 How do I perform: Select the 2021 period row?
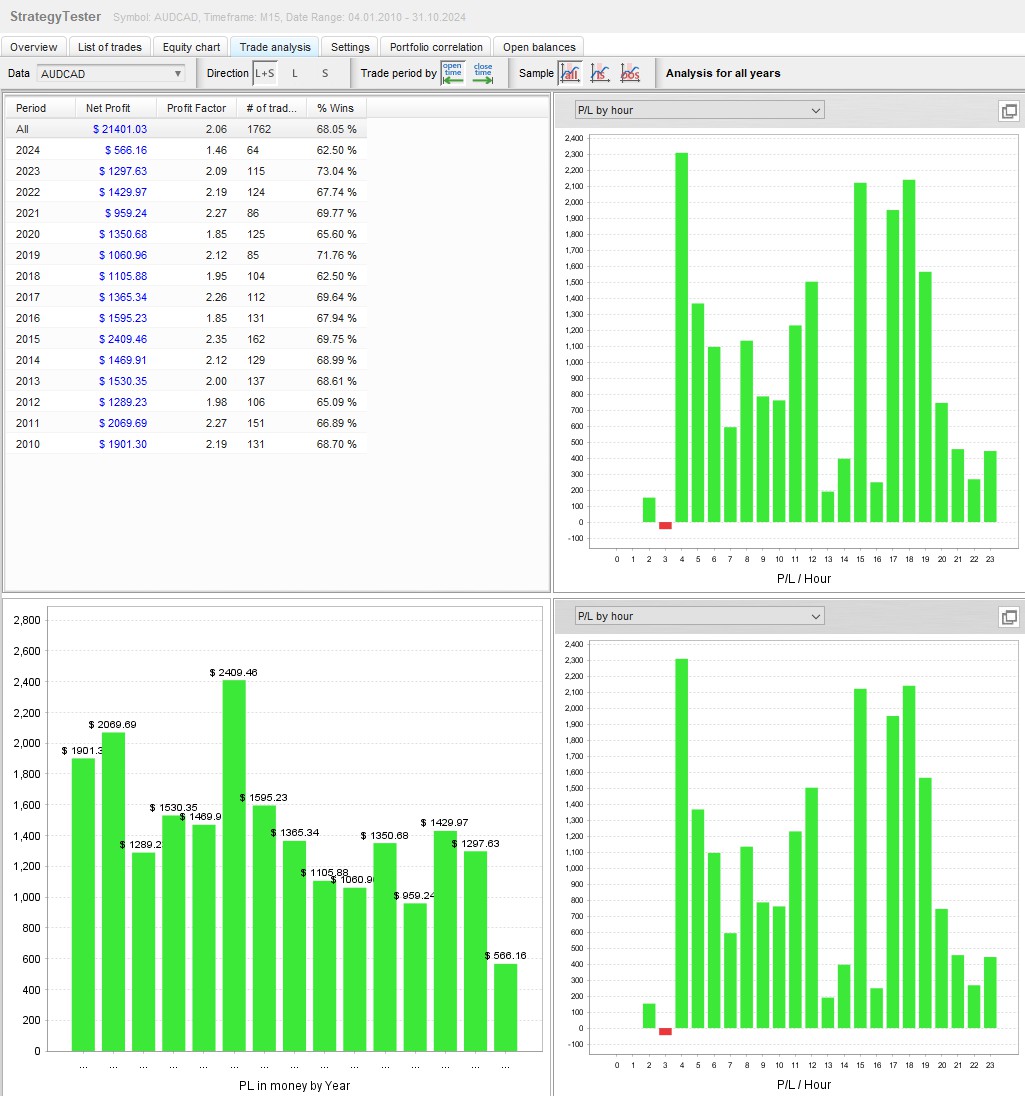[186, 213]
